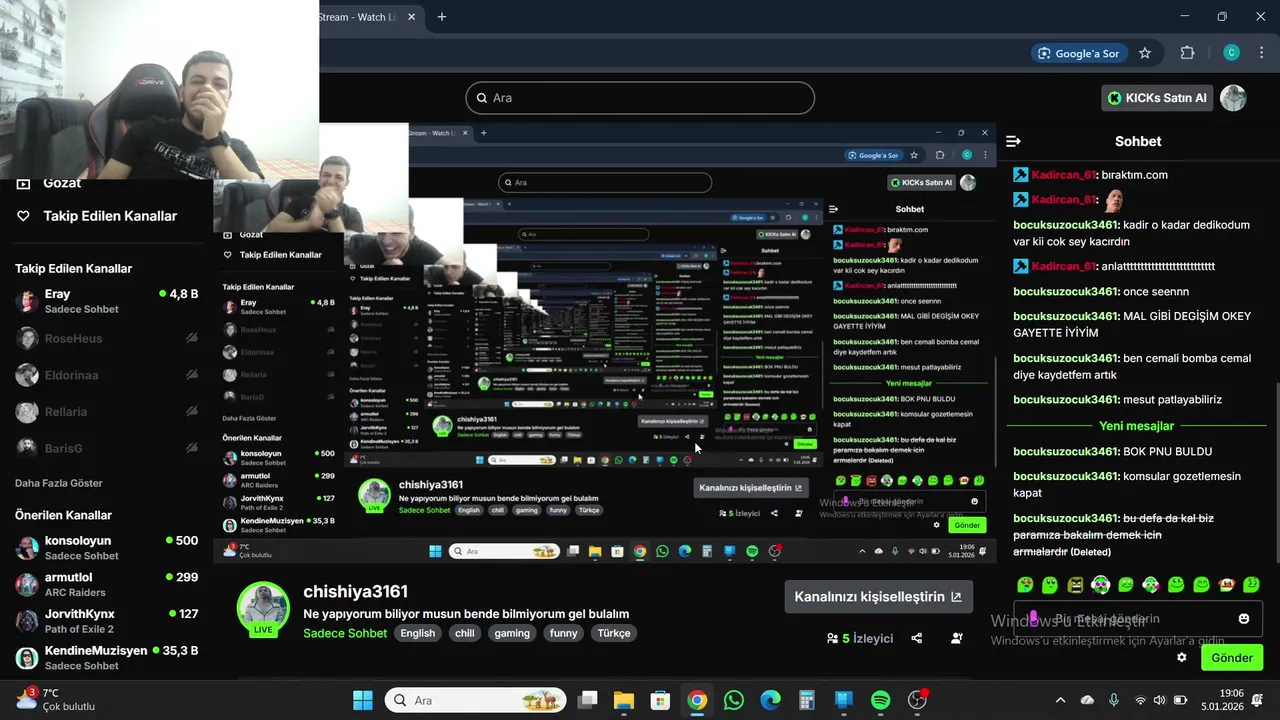Send message with Gönder button
Viewport: 1280px width, 720px height.
(1232, 658)
